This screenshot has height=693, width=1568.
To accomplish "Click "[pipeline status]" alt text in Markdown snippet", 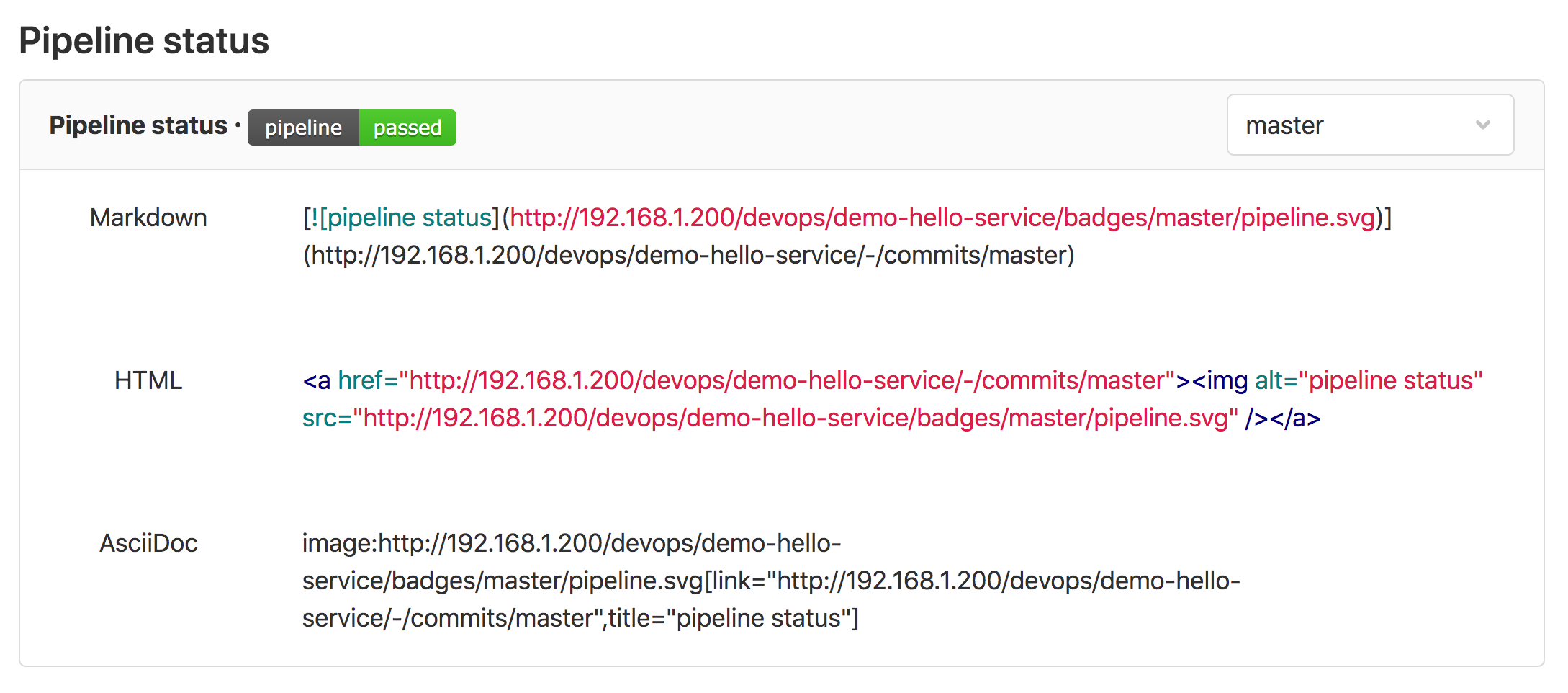I will pyautogui.click(x=409, y=218).
